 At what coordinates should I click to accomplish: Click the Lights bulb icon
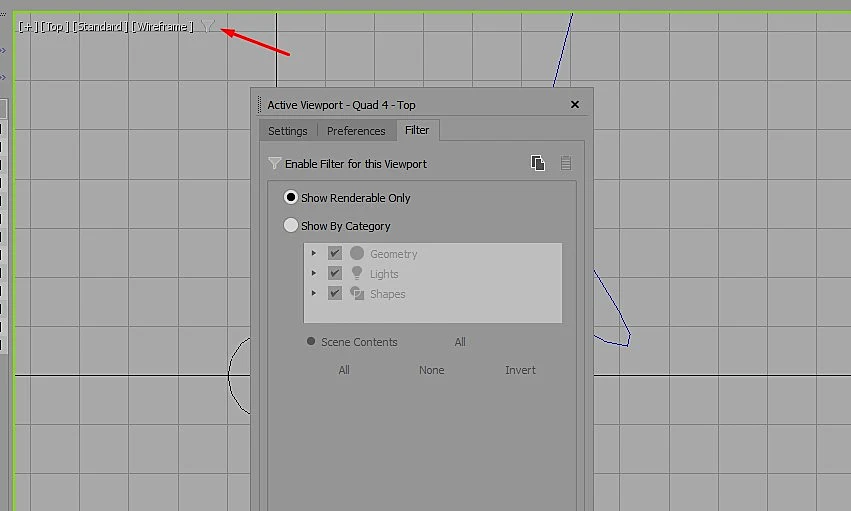click(357, 273)
